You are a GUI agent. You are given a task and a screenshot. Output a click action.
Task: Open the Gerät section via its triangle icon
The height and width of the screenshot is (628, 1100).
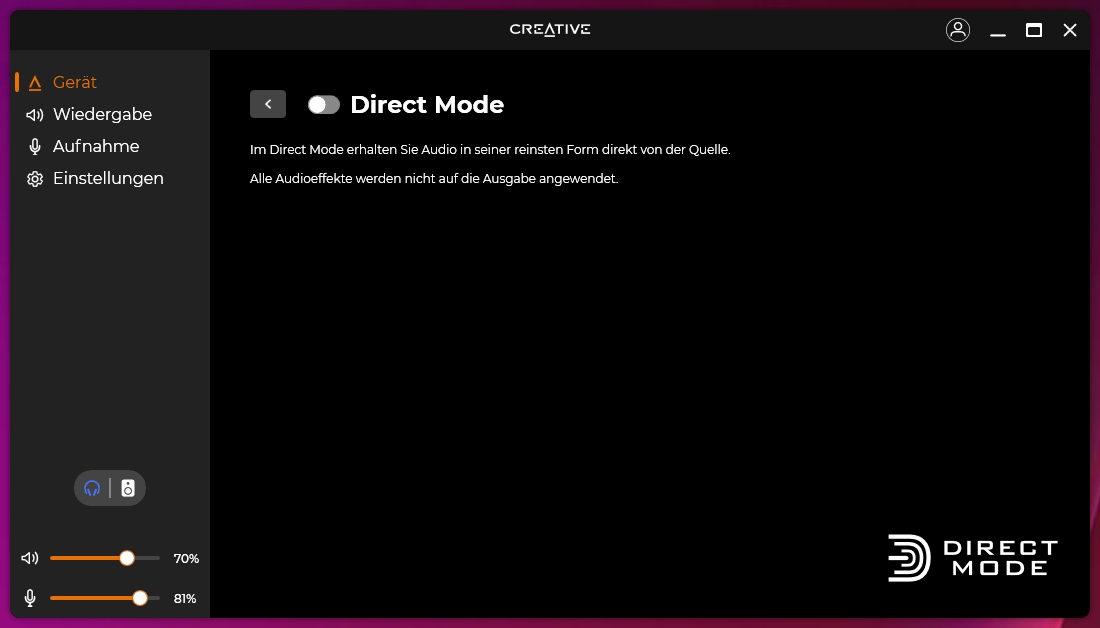[x=35, y=82]
